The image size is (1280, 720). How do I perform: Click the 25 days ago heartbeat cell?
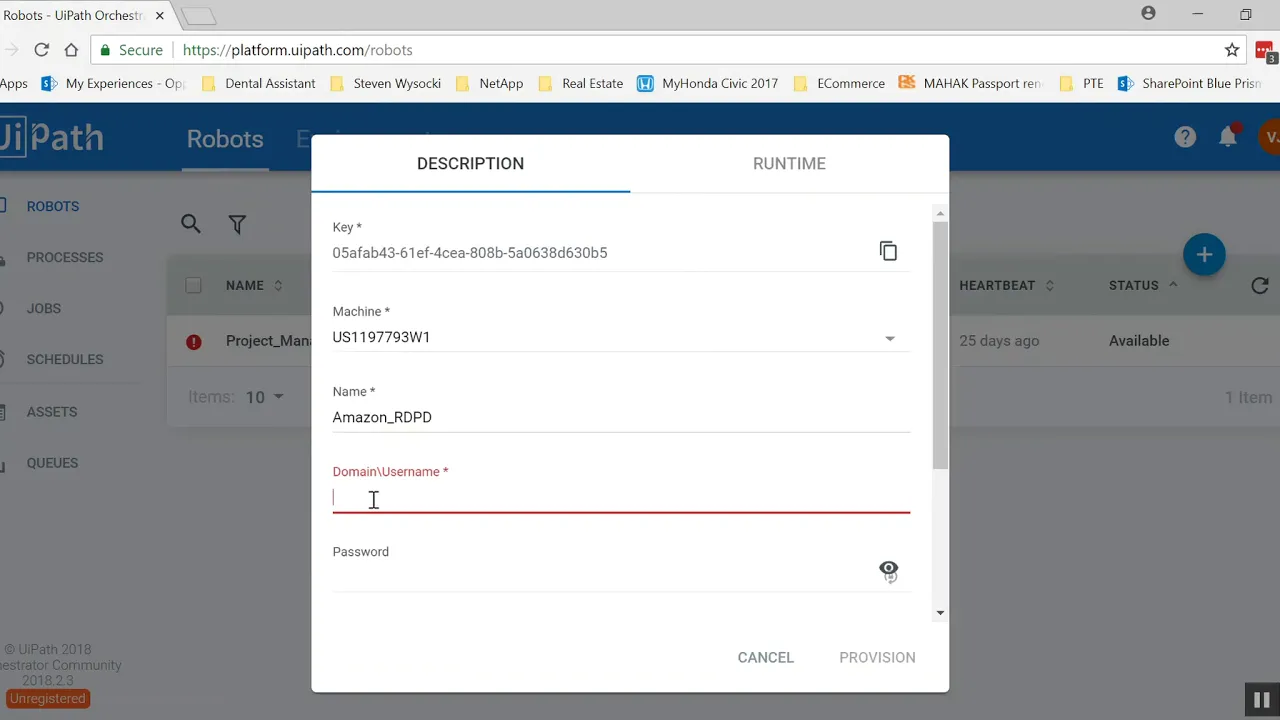(999, 340)
